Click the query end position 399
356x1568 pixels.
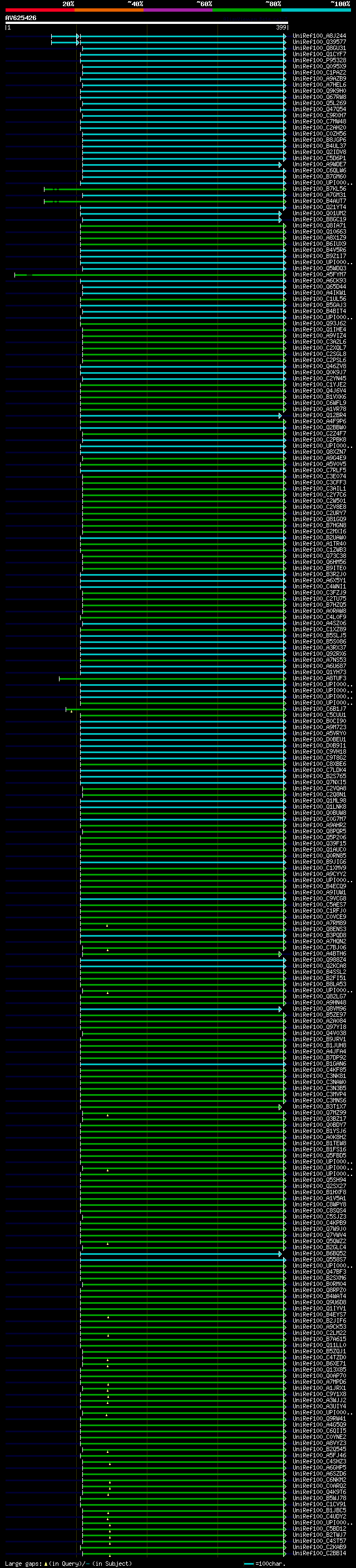(281, 27)
